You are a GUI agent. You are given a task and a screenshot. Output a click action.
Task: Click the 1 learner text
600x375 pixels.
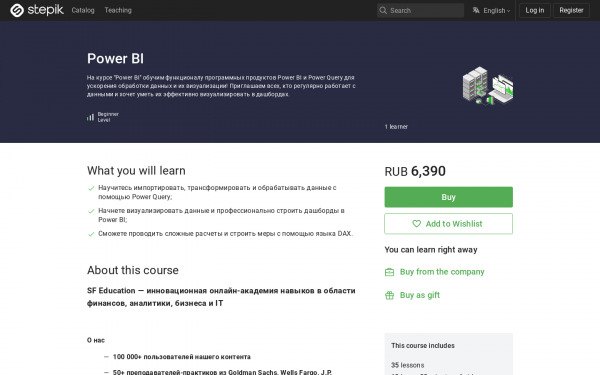[x=396, y=127]
